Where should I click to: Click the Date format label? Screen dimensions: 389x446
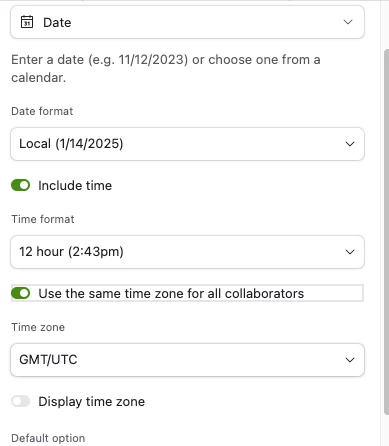point(42,111)
